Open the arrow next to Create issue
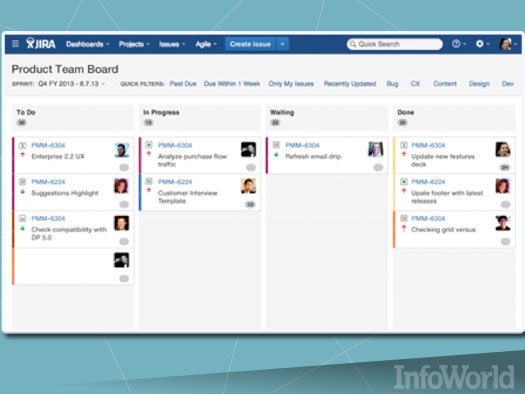This screenshot has height=394, width=525. (282, 44)
